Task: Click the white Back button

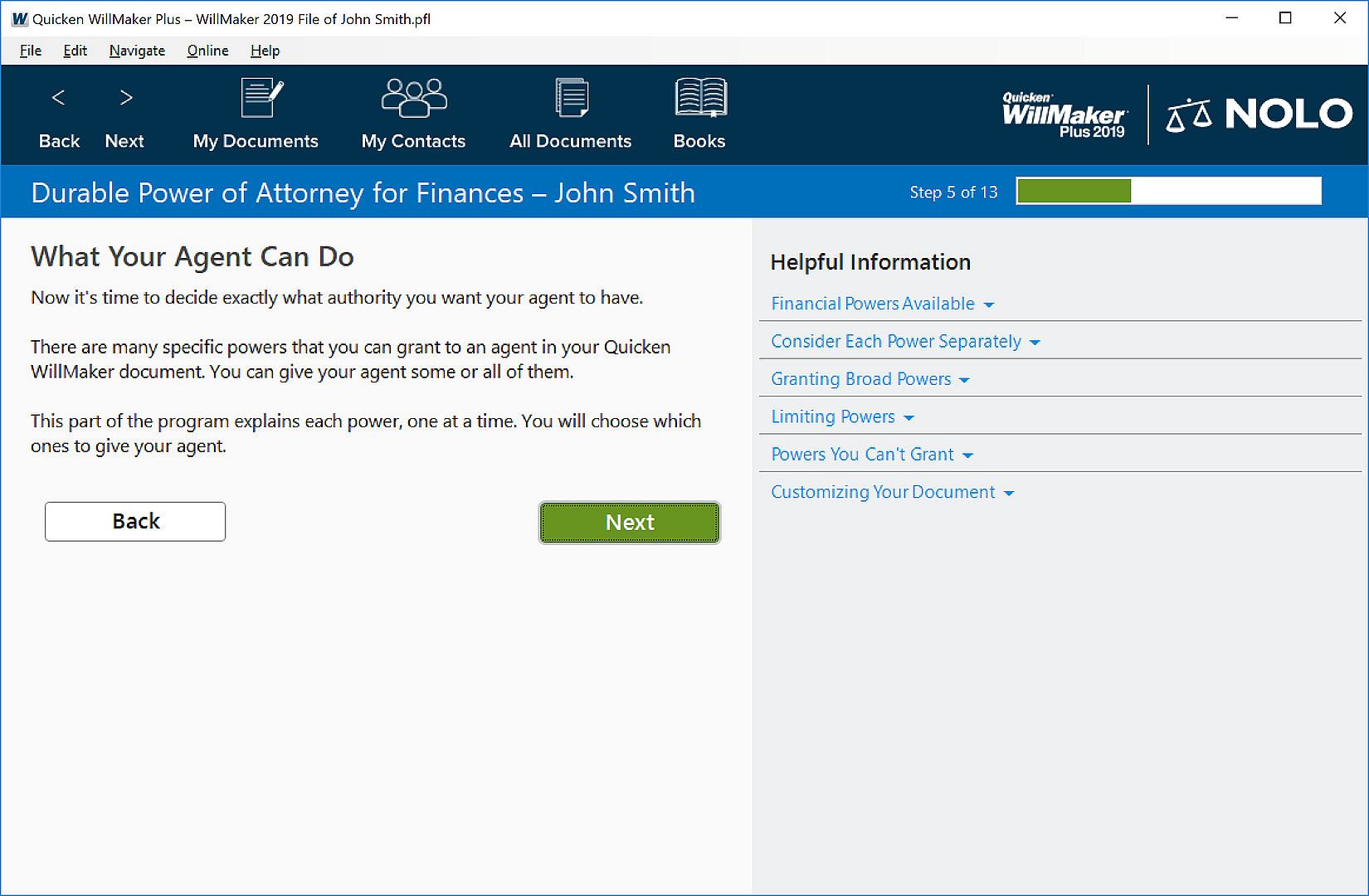Action: pyautogui.click(x=135, y=521)
